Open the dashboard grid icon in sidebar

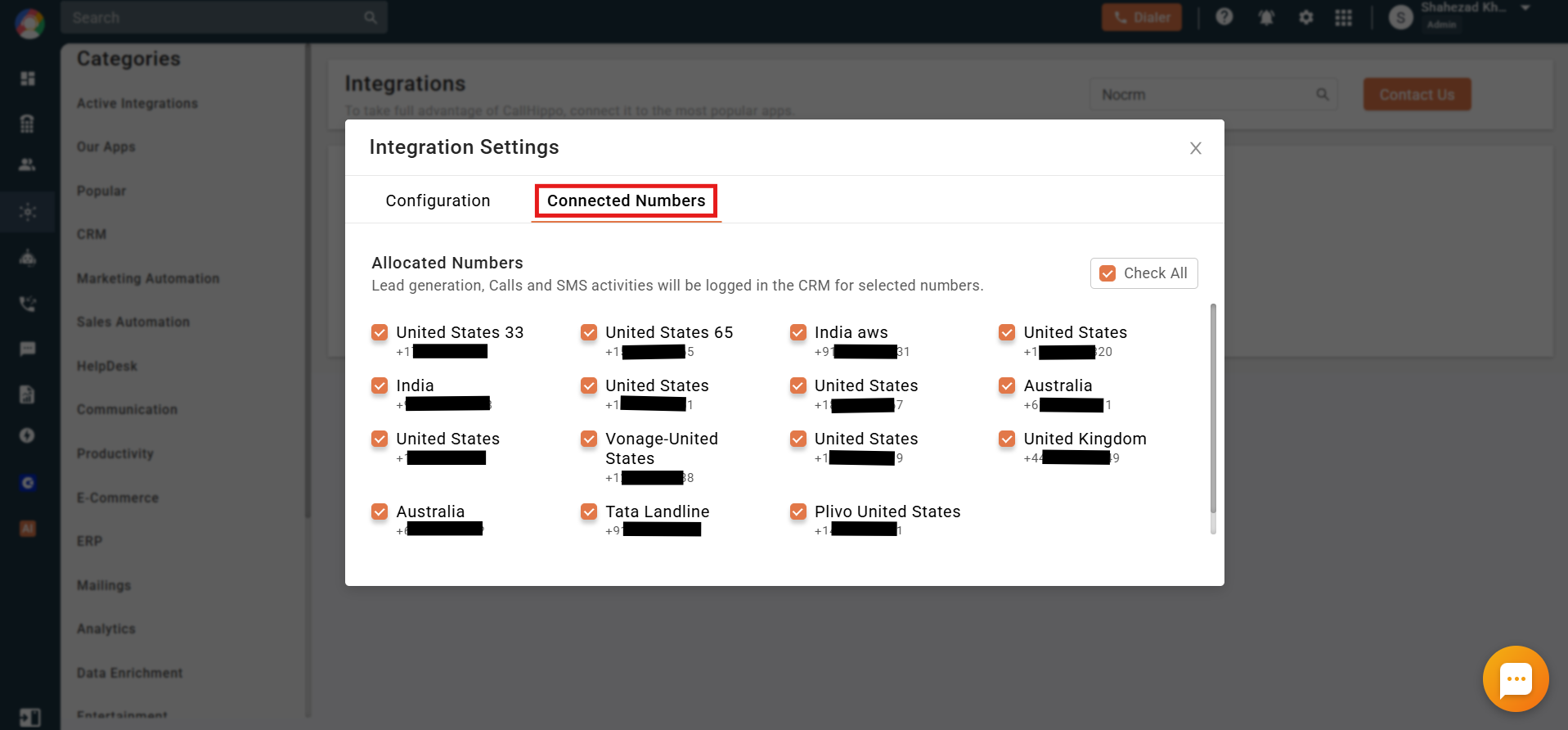28,79
